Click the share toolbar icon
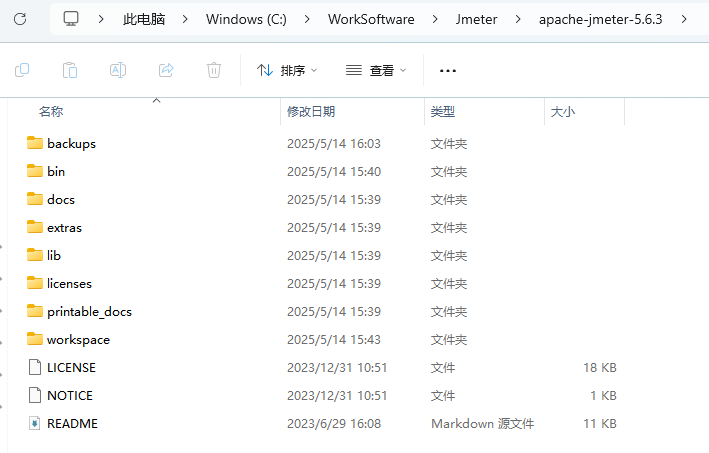The width and height of the screenshot is (709, 453). (166, 71)
